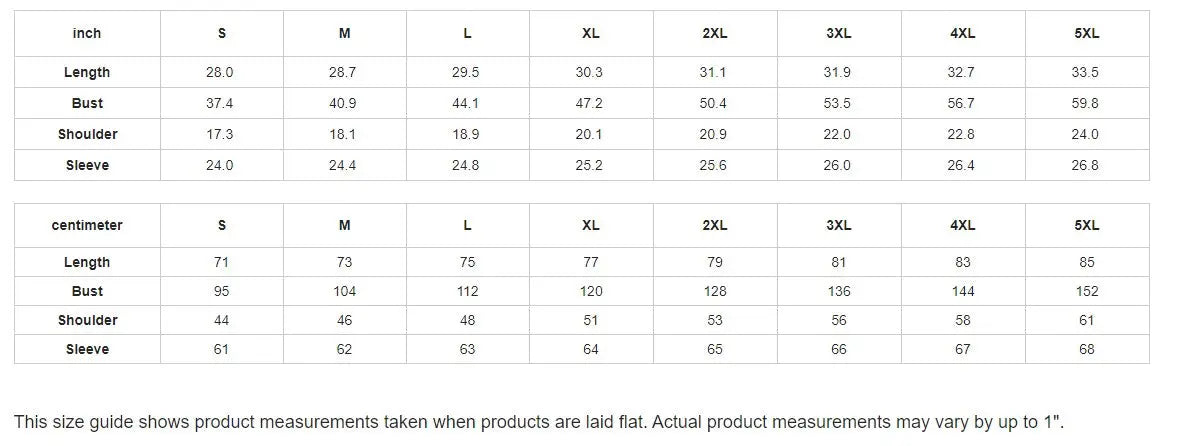The width and height of the screenshot is (1179, 446).
Task: Select the 104 bust value for size M
Action: (x=344, y=292)
